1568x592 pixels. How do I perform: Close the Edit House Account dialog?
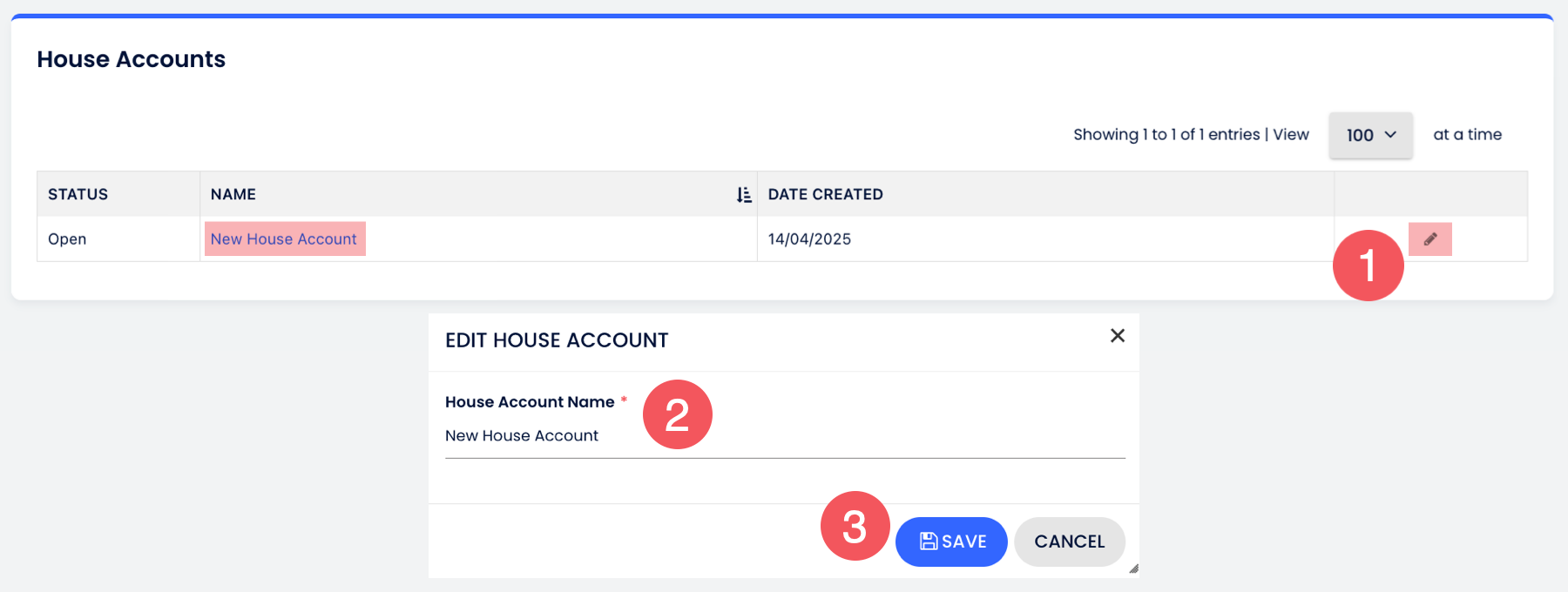(1118, 336)
